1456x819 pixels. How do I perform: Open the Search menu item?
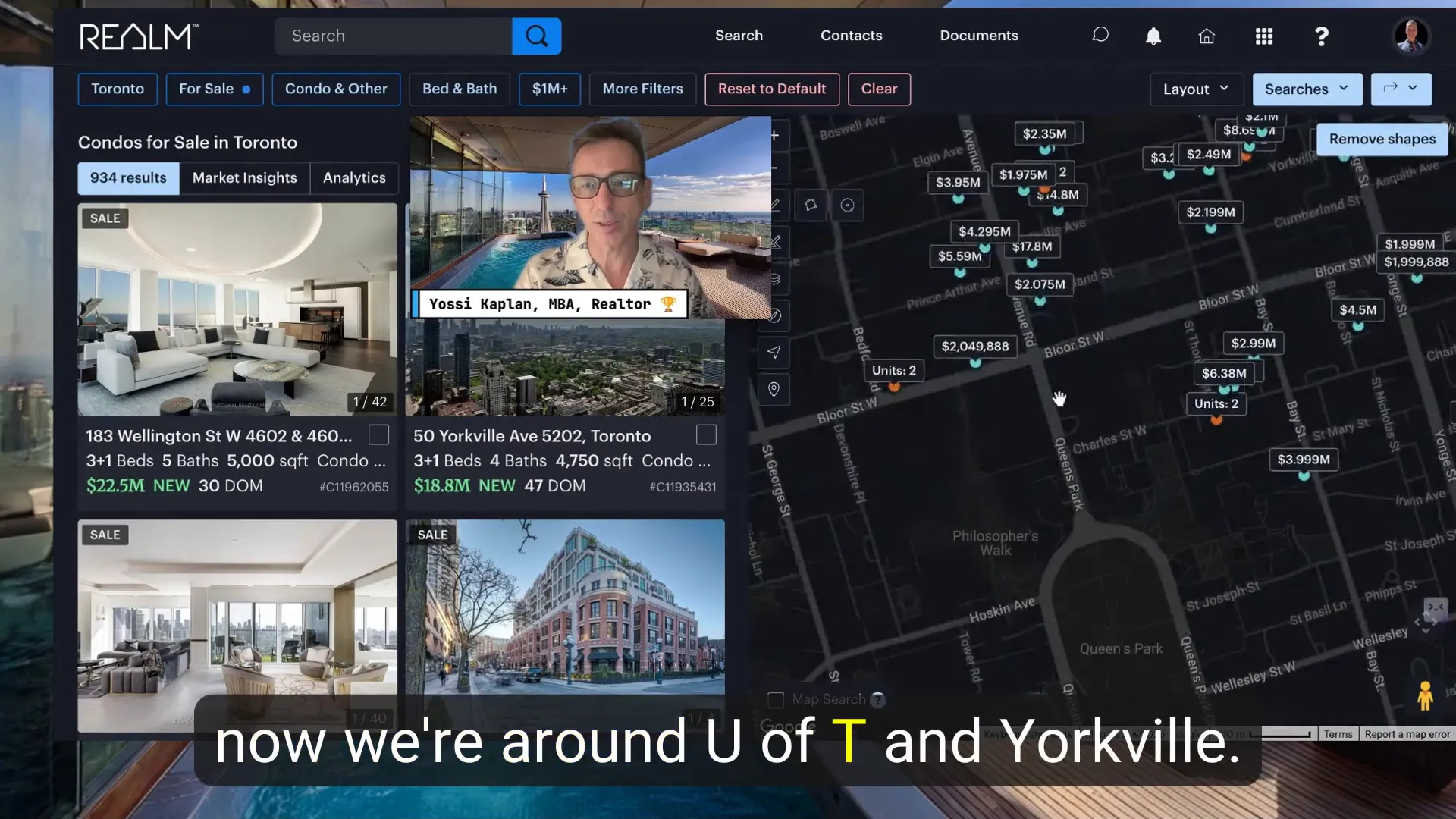point(739,36)
